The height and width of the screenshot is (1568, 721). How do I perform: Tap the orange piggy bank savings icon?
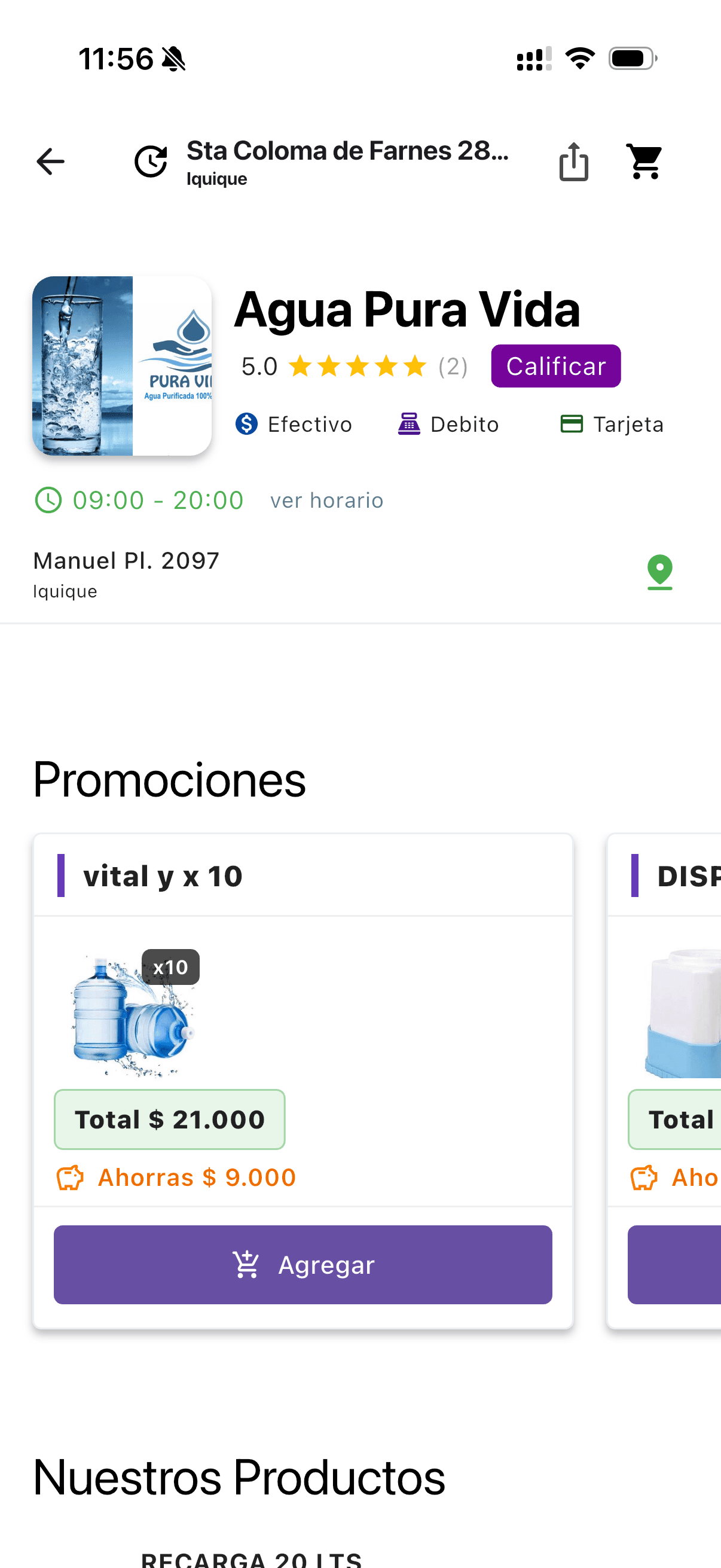tap(70, 1178)
